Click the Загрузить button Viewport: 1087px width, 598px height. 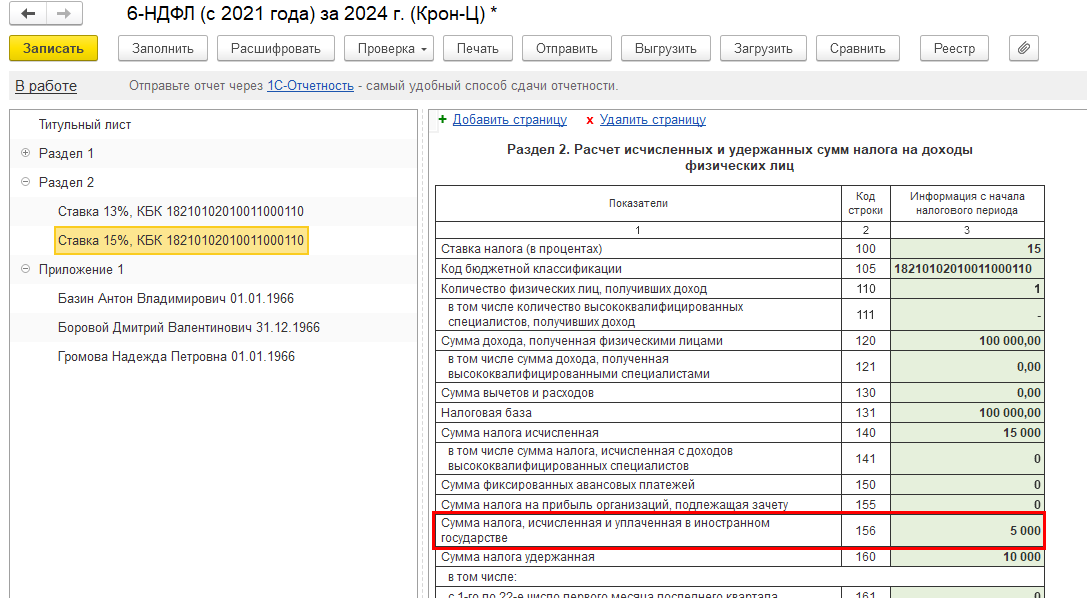click(x=763, y=49)
